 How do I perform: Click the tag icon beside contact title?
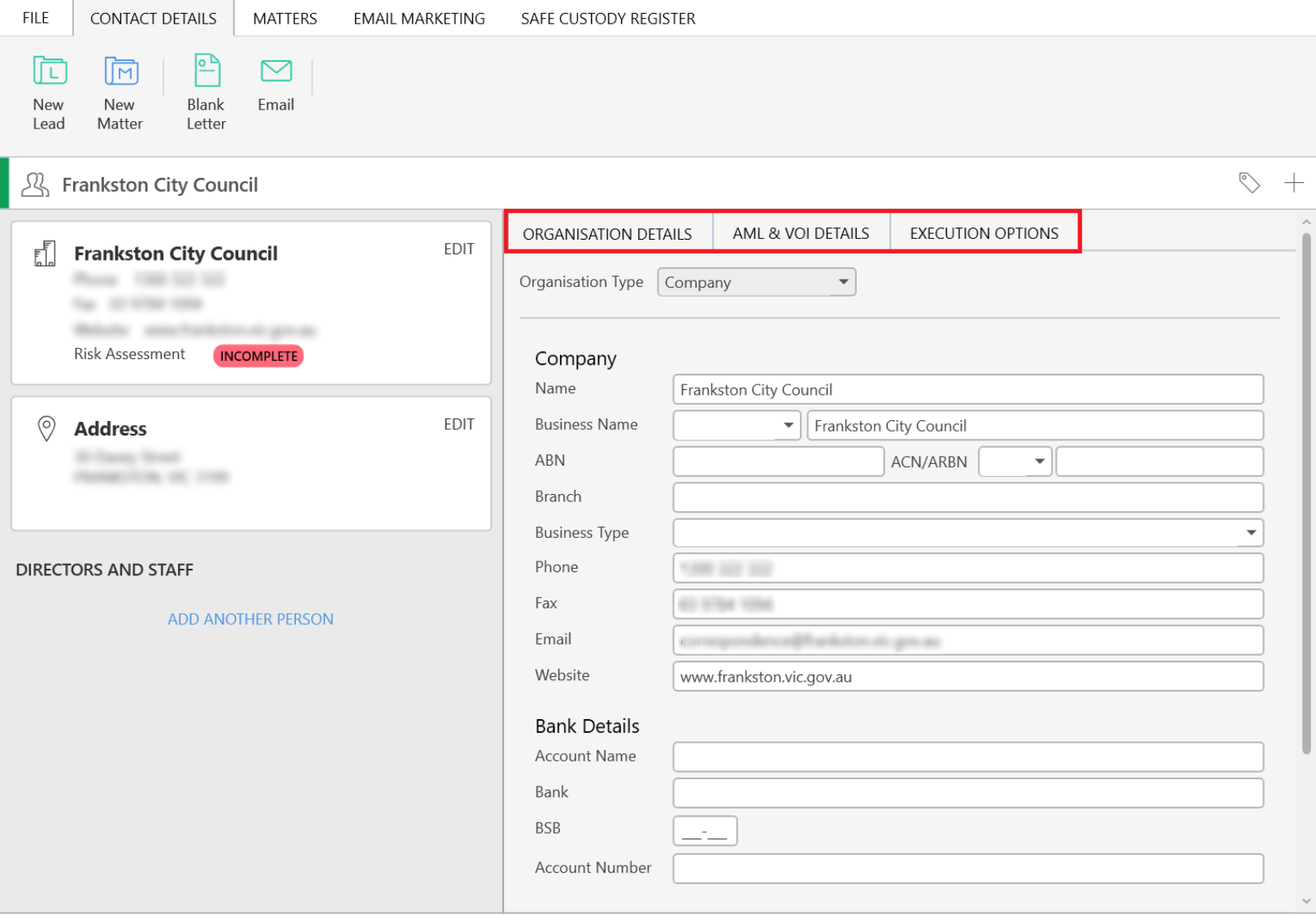pos(1249,183)
